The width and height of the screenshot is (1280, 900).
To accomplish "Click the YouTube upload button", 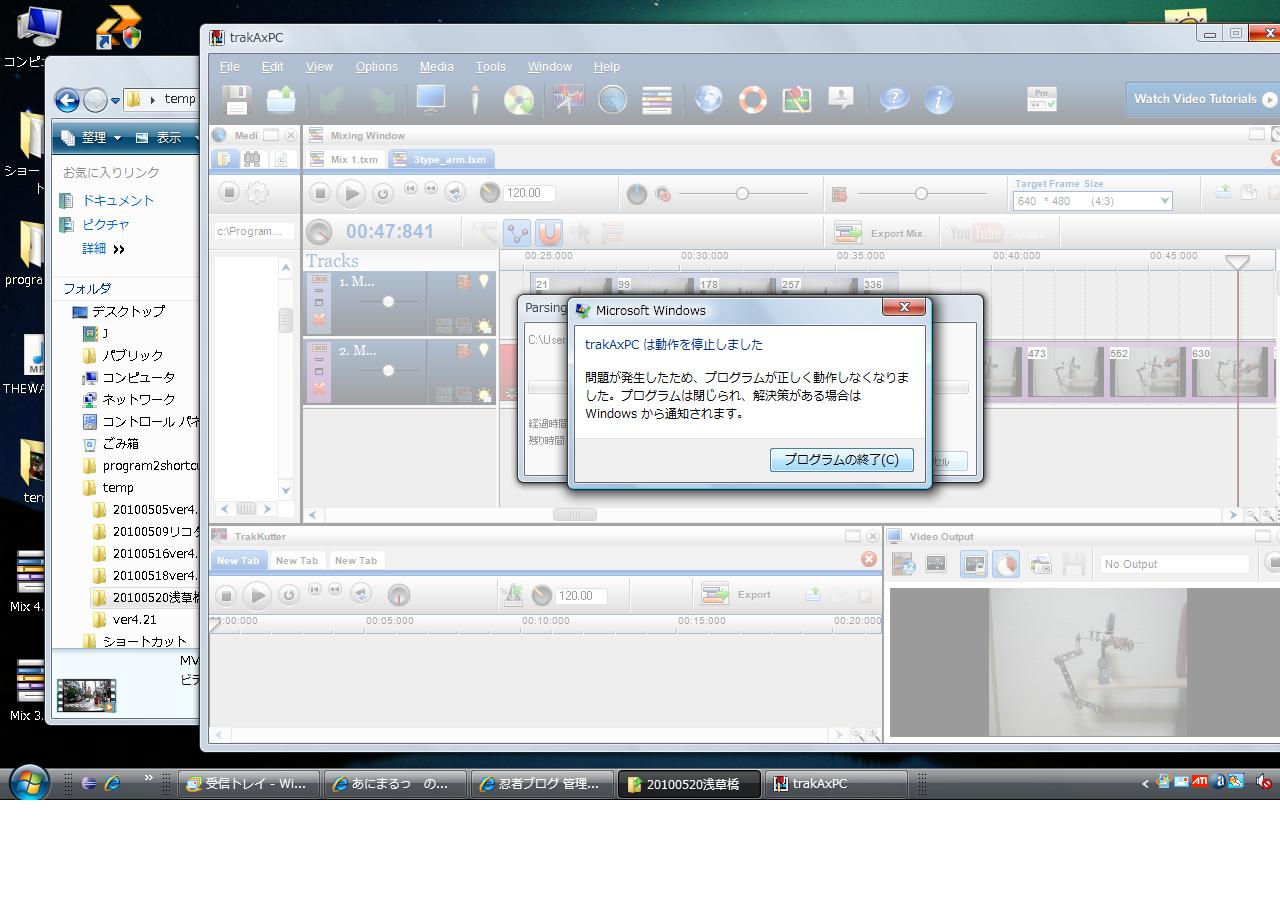I will (x=997, y=233).
